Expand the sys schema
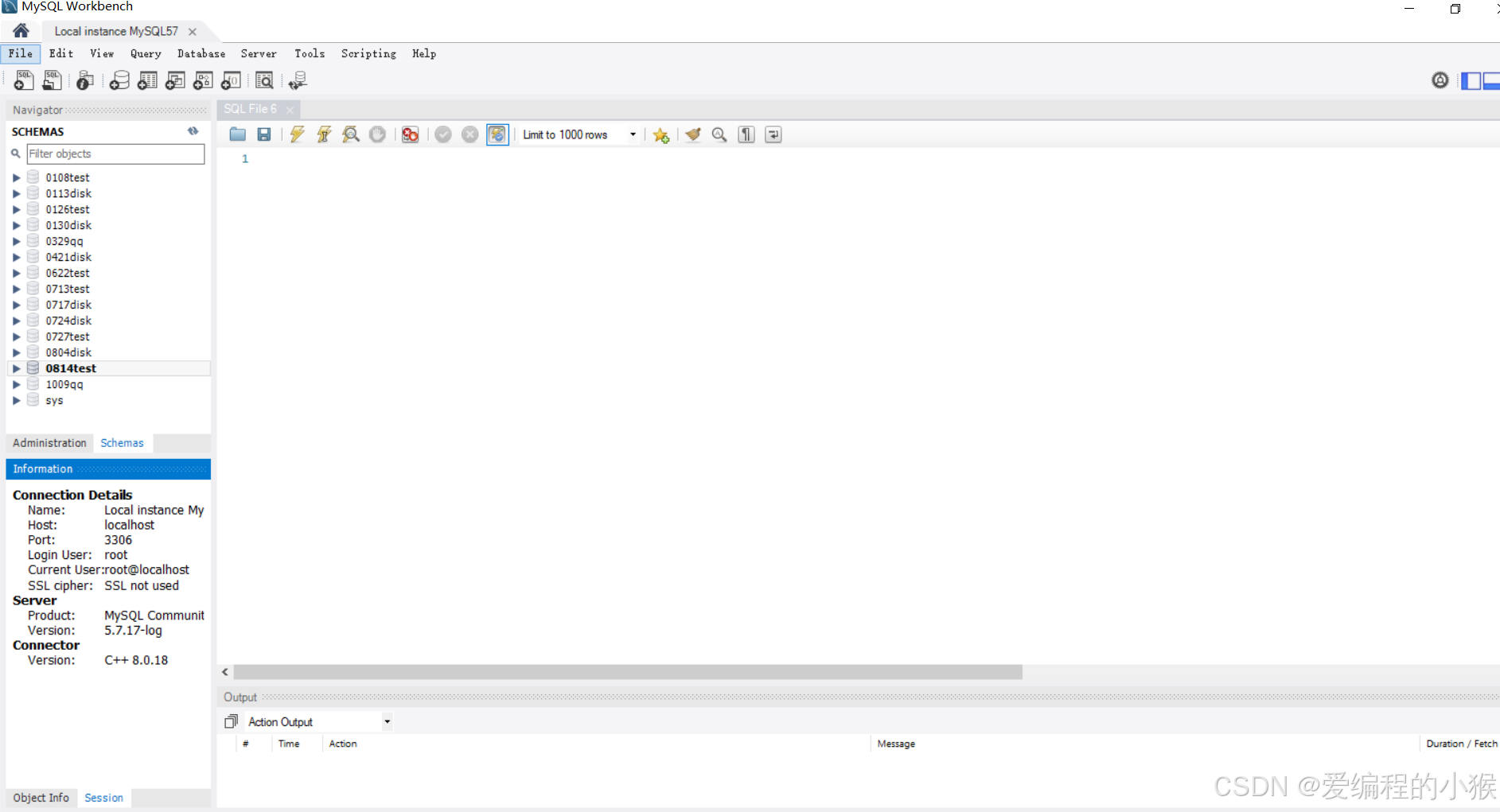Image resolution: width=1500 pixels, height=812 pixels. [16, 400]
